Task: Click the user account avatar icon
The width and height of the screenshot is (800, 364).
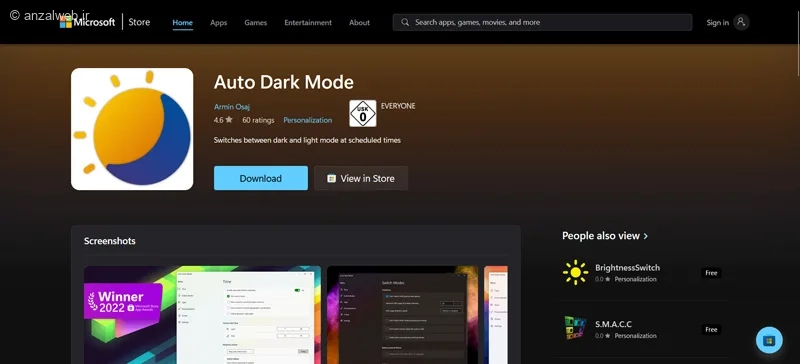Action: pyautogui.click(x=741, y=22)
